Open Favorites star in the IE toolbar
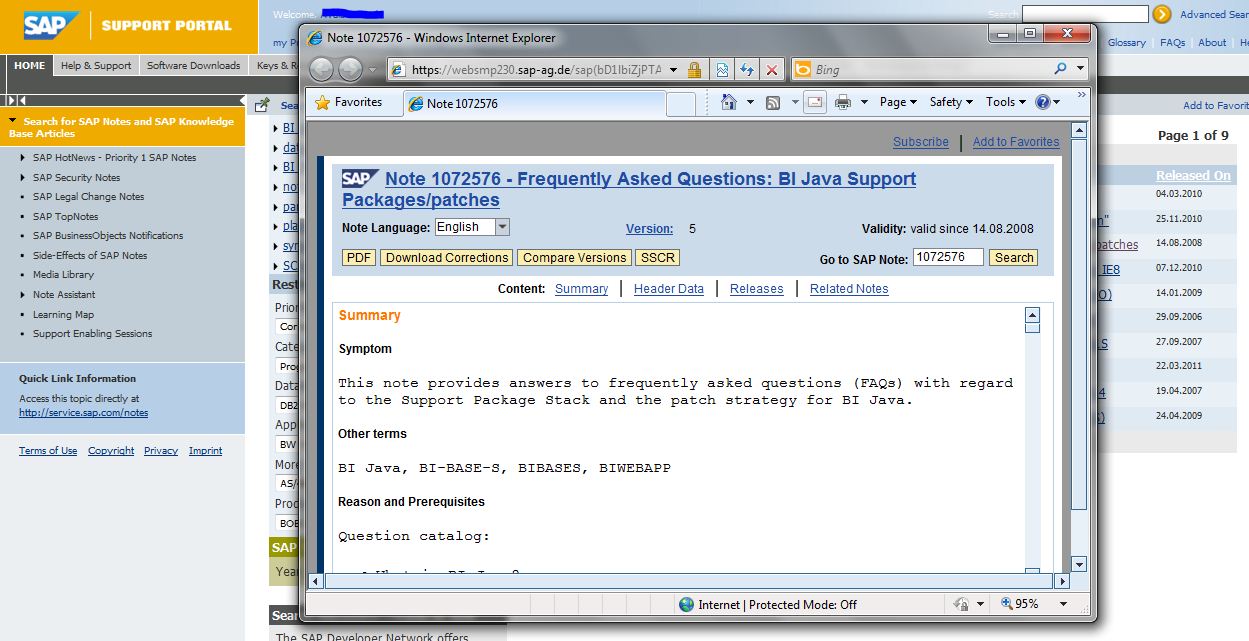1249x641 pixels. click(x=349, y=102)
